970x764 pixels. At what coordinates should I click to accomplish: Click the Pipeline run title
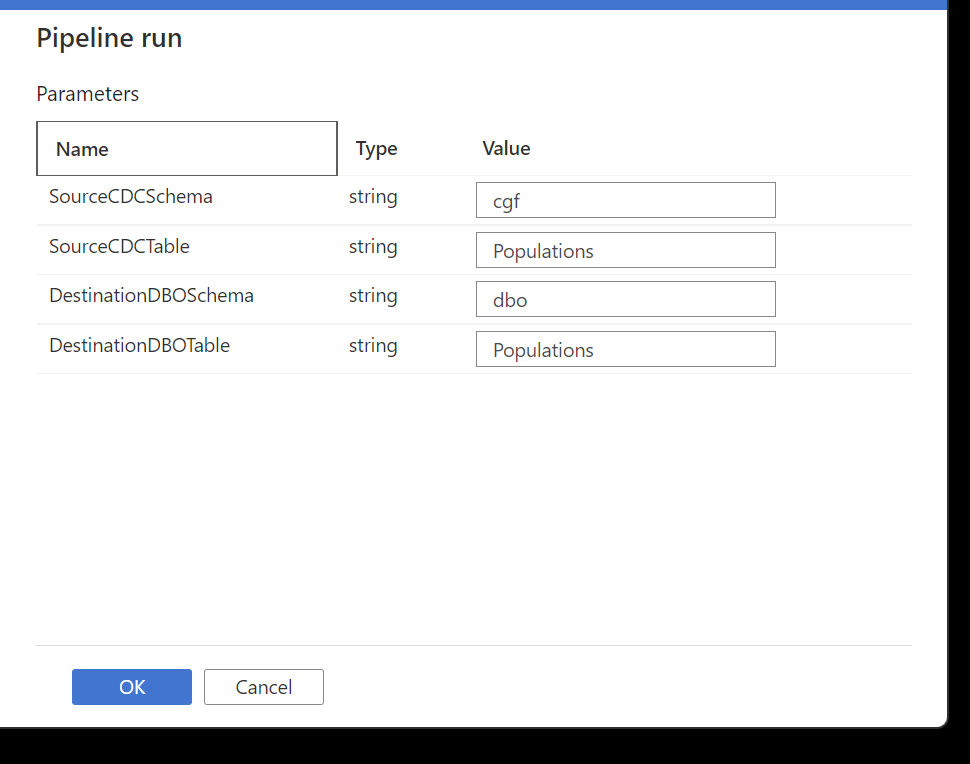point(109,38)
